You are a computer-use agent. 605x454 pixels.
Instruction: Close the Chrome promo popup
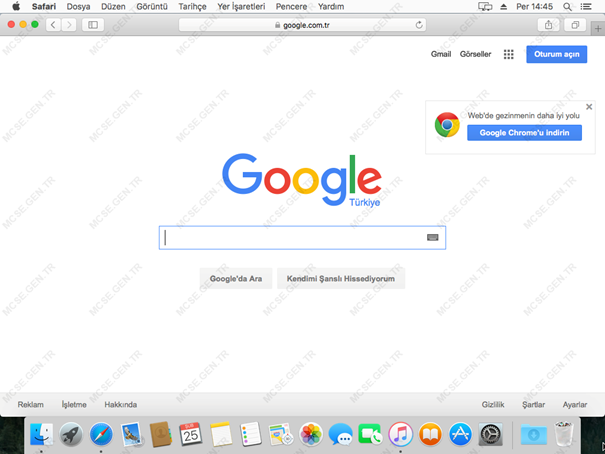(589, 107)
